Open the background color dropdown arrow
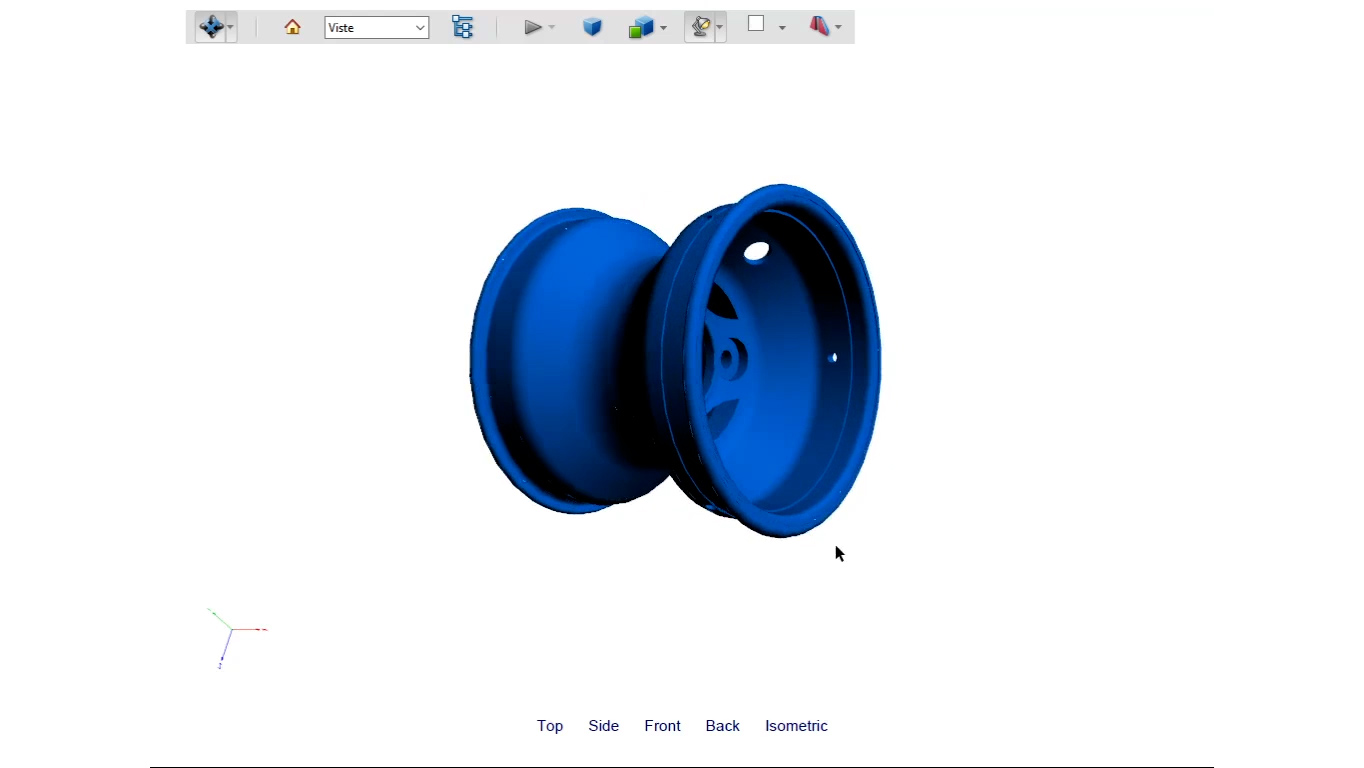 click(x=782, y=28)
